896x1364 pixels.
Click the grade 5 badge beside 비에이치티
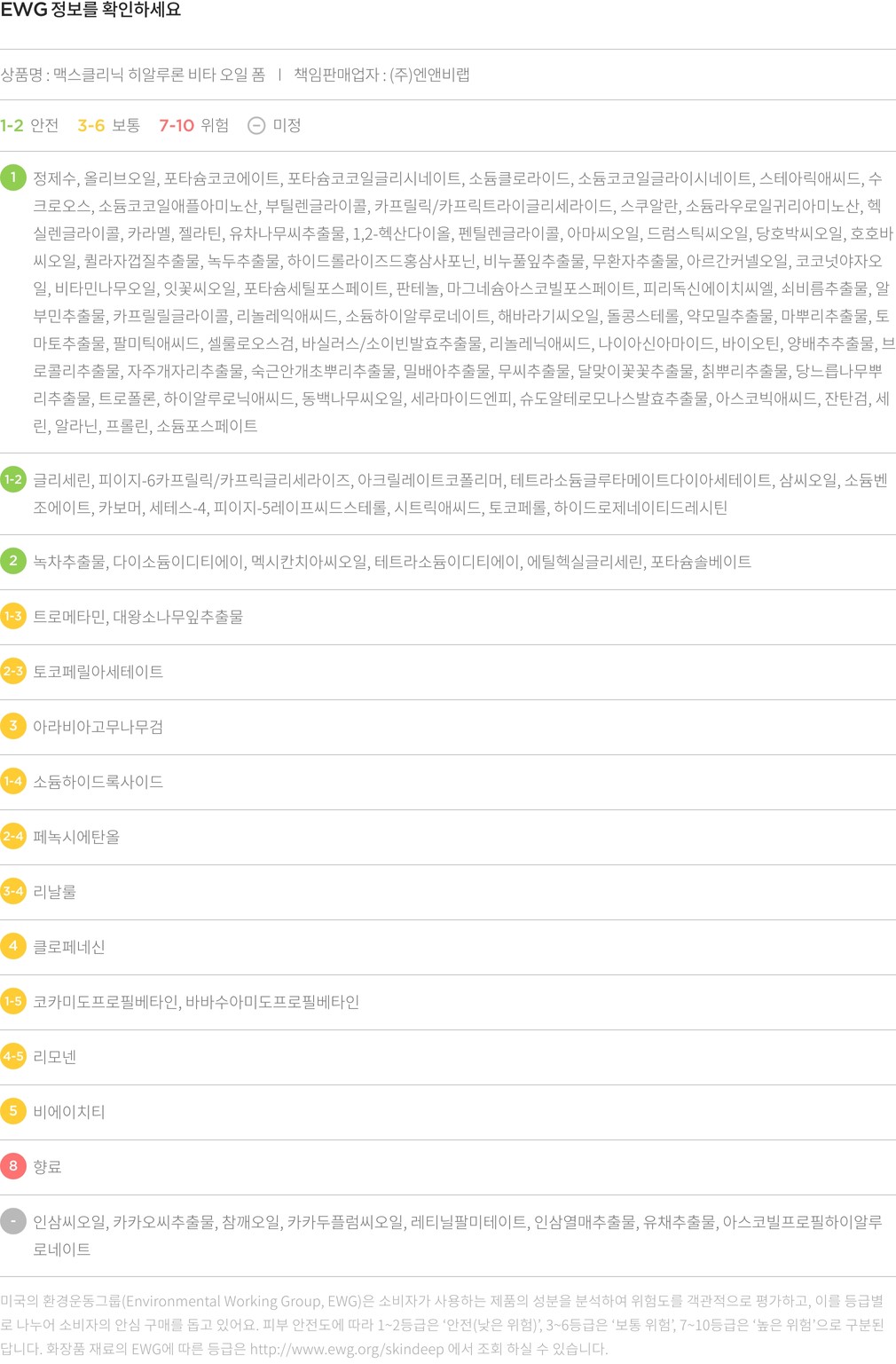tap(13, 1111)
